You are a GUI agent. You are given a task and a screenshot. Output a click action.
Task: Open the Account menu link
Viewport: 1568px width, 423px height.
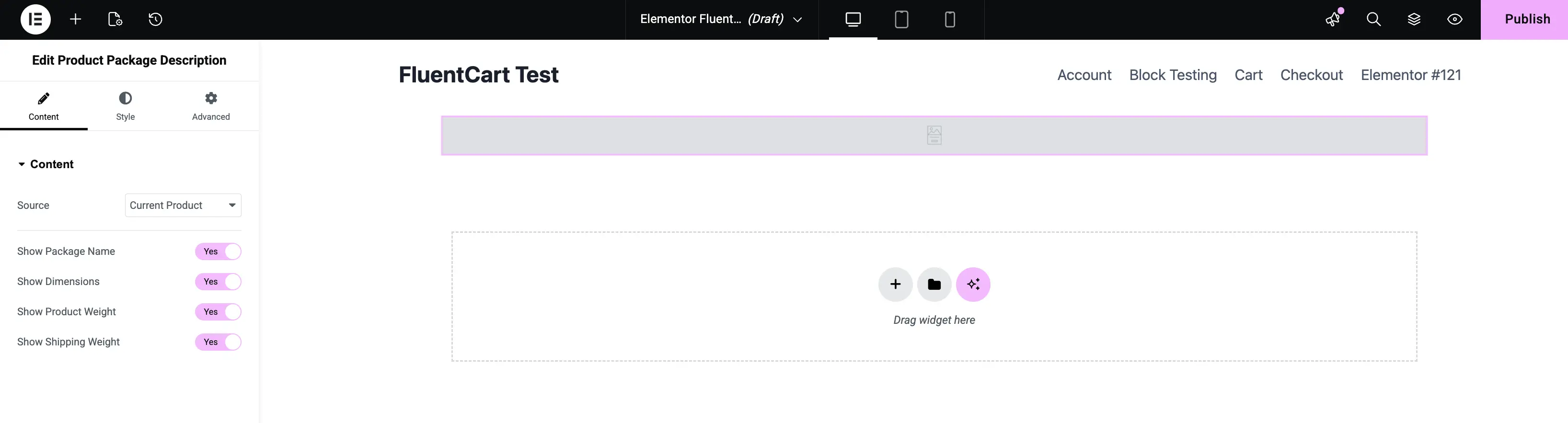coord(1084,75)
